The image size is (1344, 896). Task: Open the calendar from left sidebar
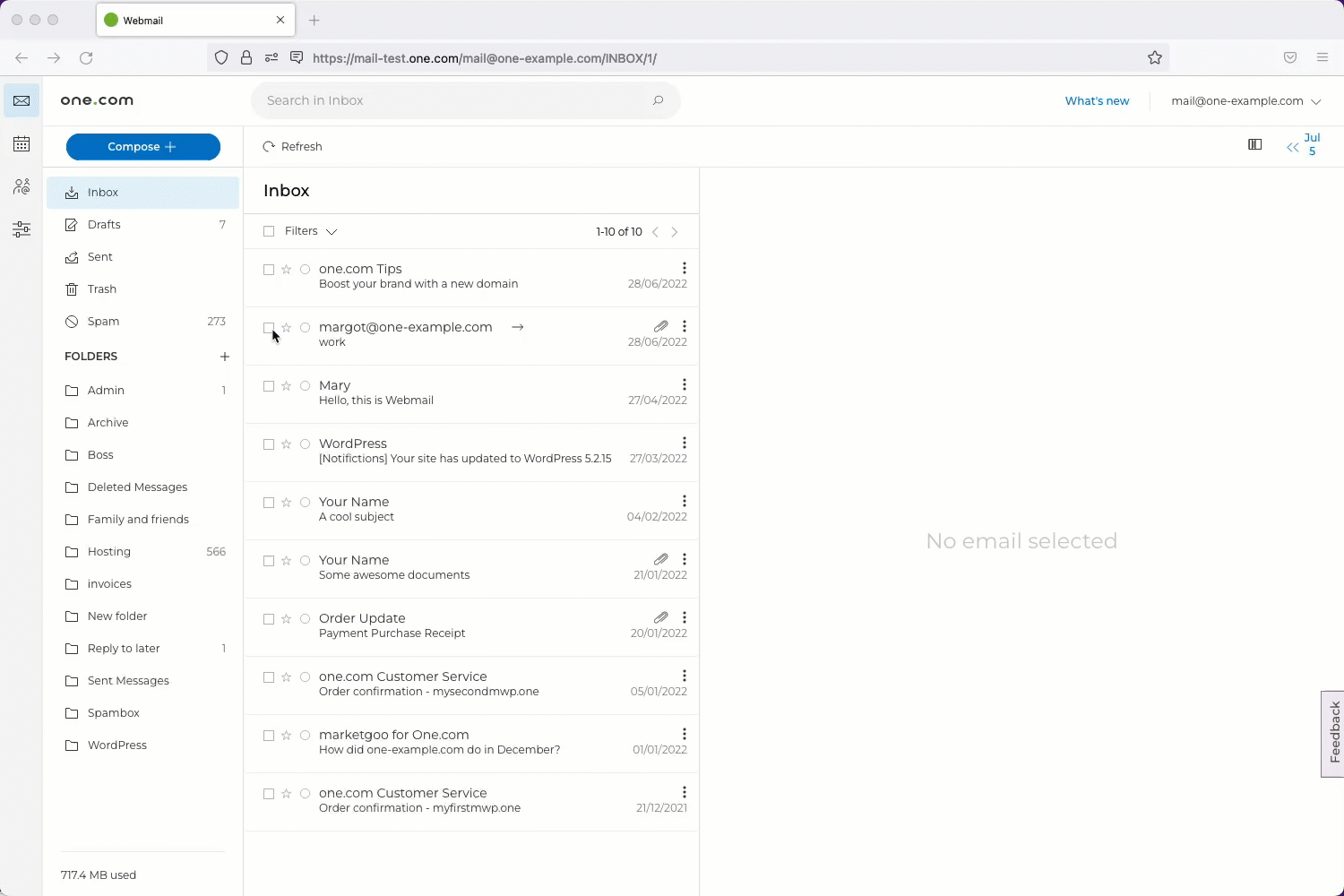(22, 144)
